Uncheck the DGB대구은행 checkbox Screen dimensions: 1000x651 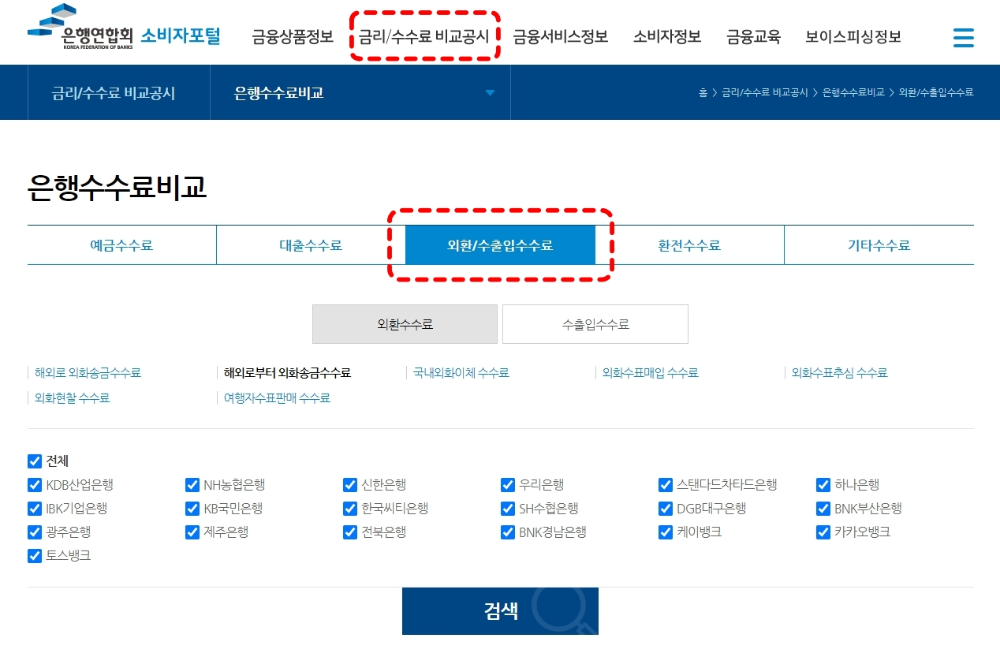coord(665,508)
